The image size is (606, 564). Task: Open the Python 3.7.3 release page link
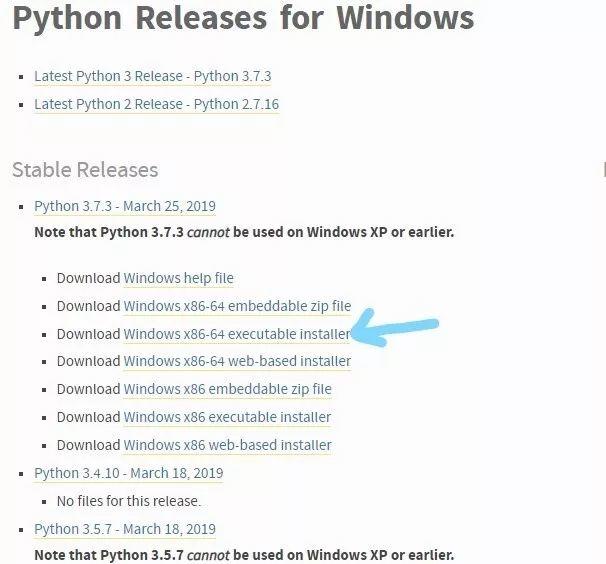pos(124,206)
